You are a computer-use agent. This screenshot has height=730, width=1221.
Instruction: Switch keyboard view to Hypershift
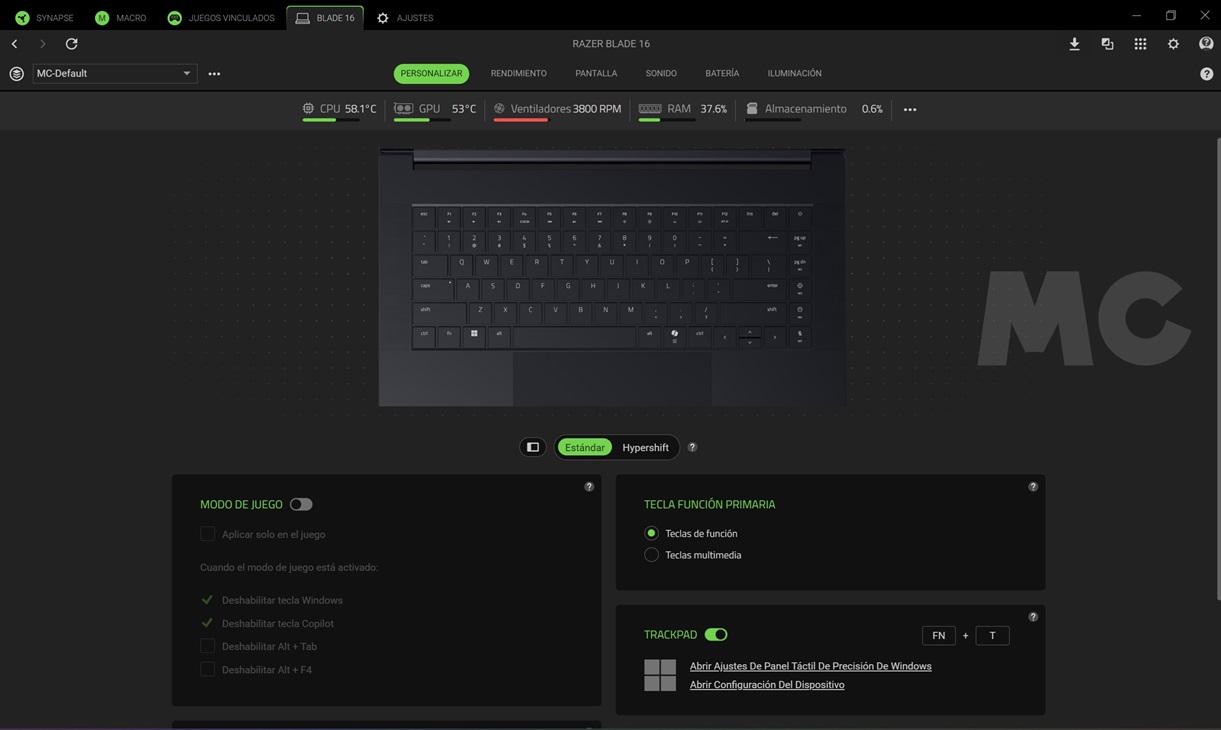coord(645,447)
